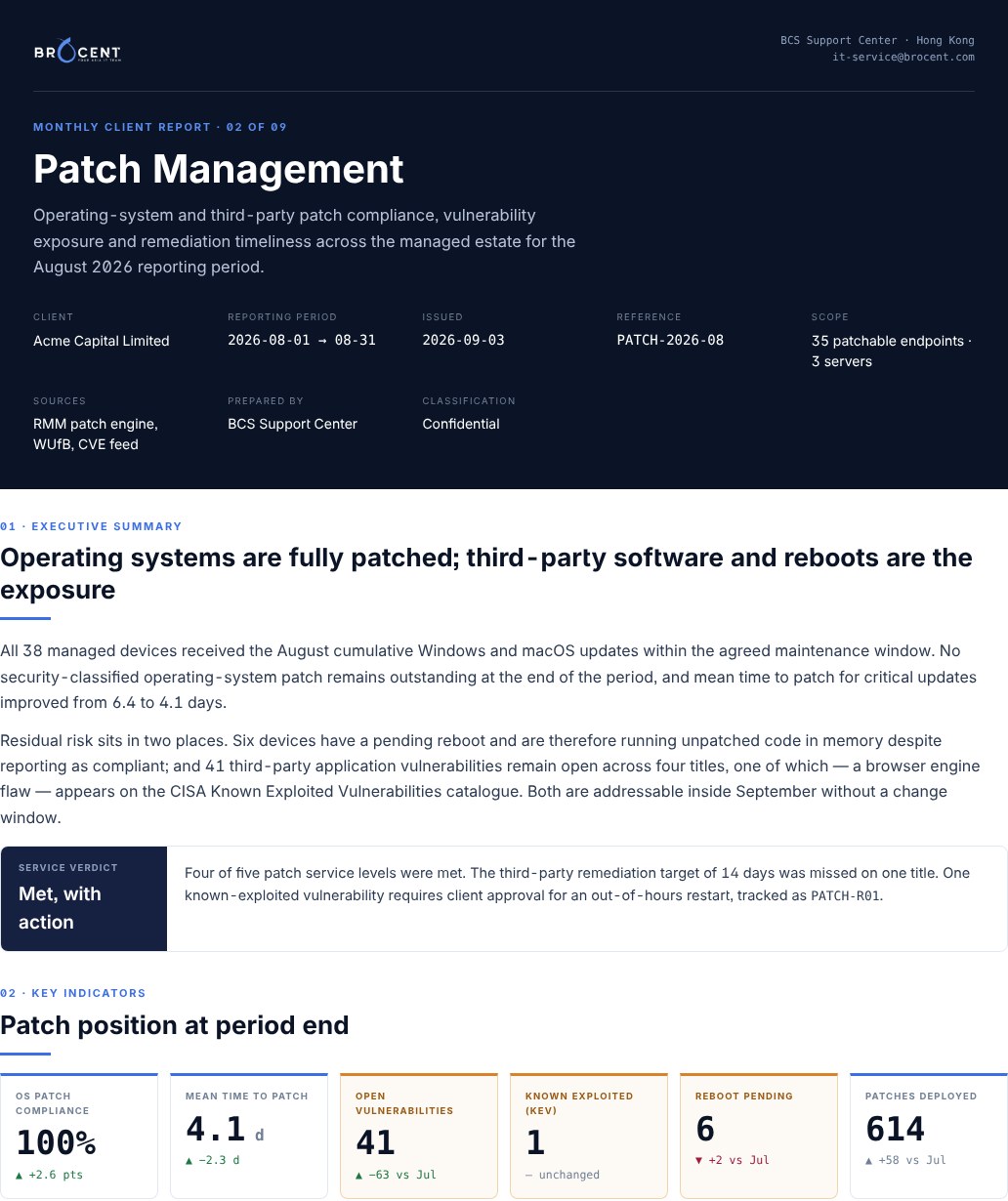Click the Mean Time to Patch 4.1 value
The height and width of the screenshot is (1201, 1008).
(x=216, y=1130)
